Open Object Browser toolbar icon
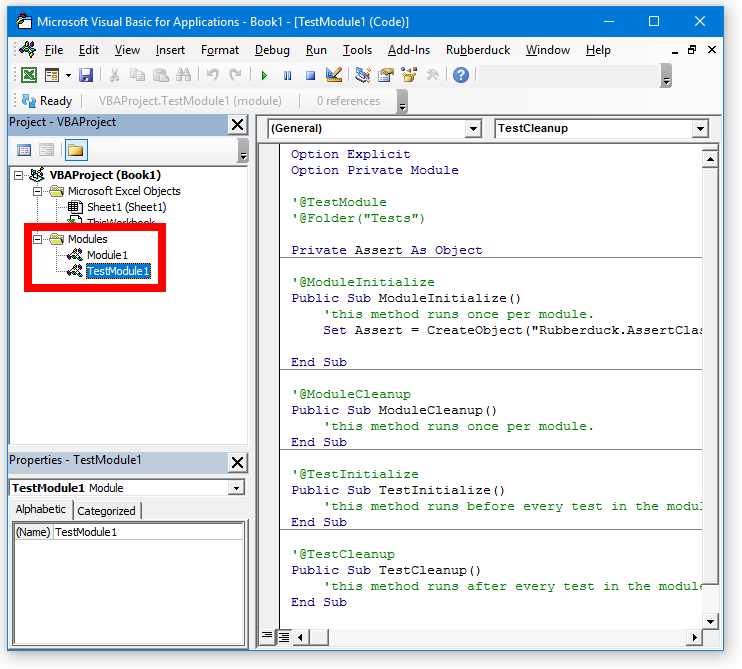The width and height of the screenshot is (742, 669). (409, 75)
